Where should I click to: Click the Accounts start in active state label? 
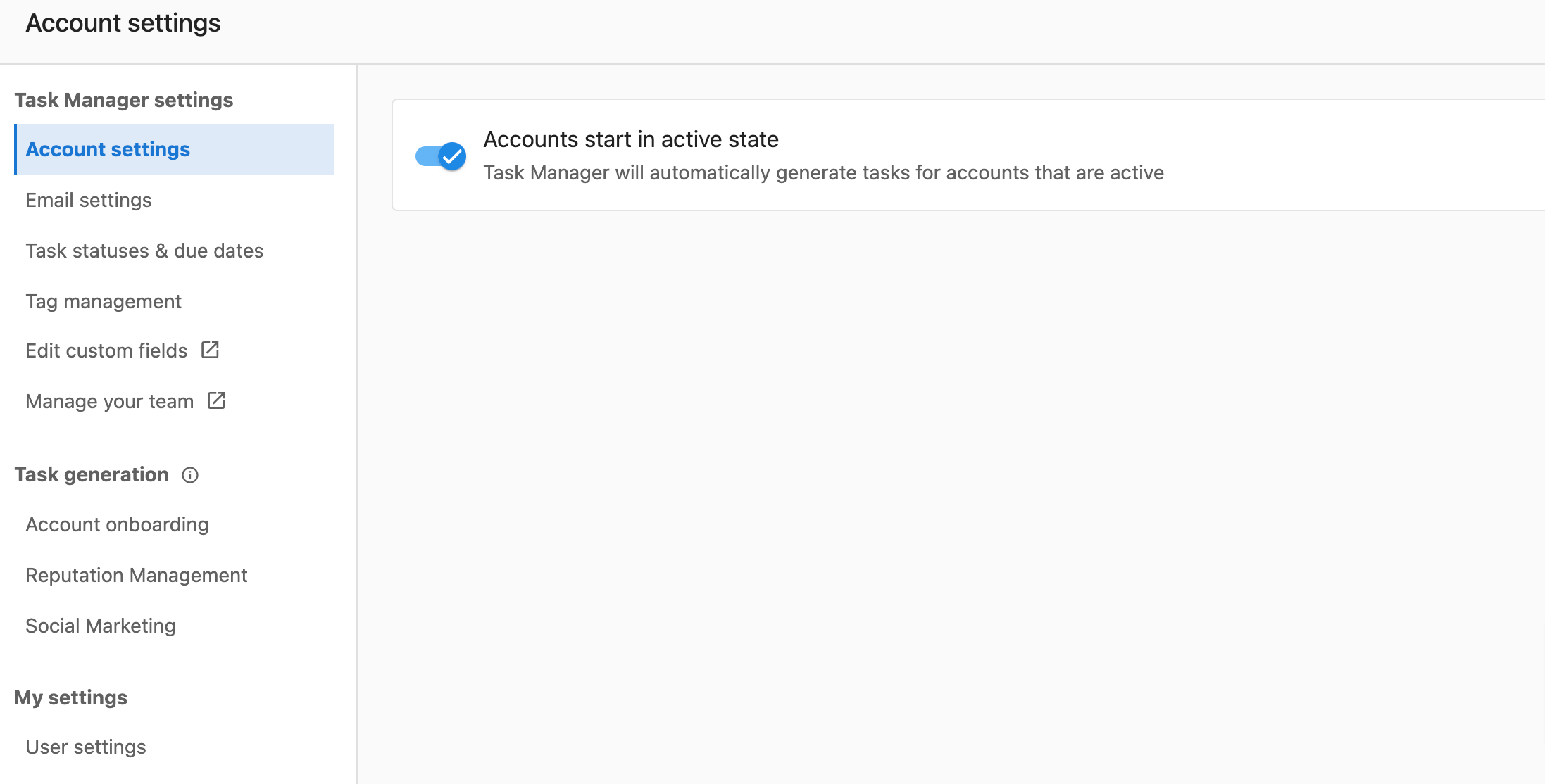point(631,139)
